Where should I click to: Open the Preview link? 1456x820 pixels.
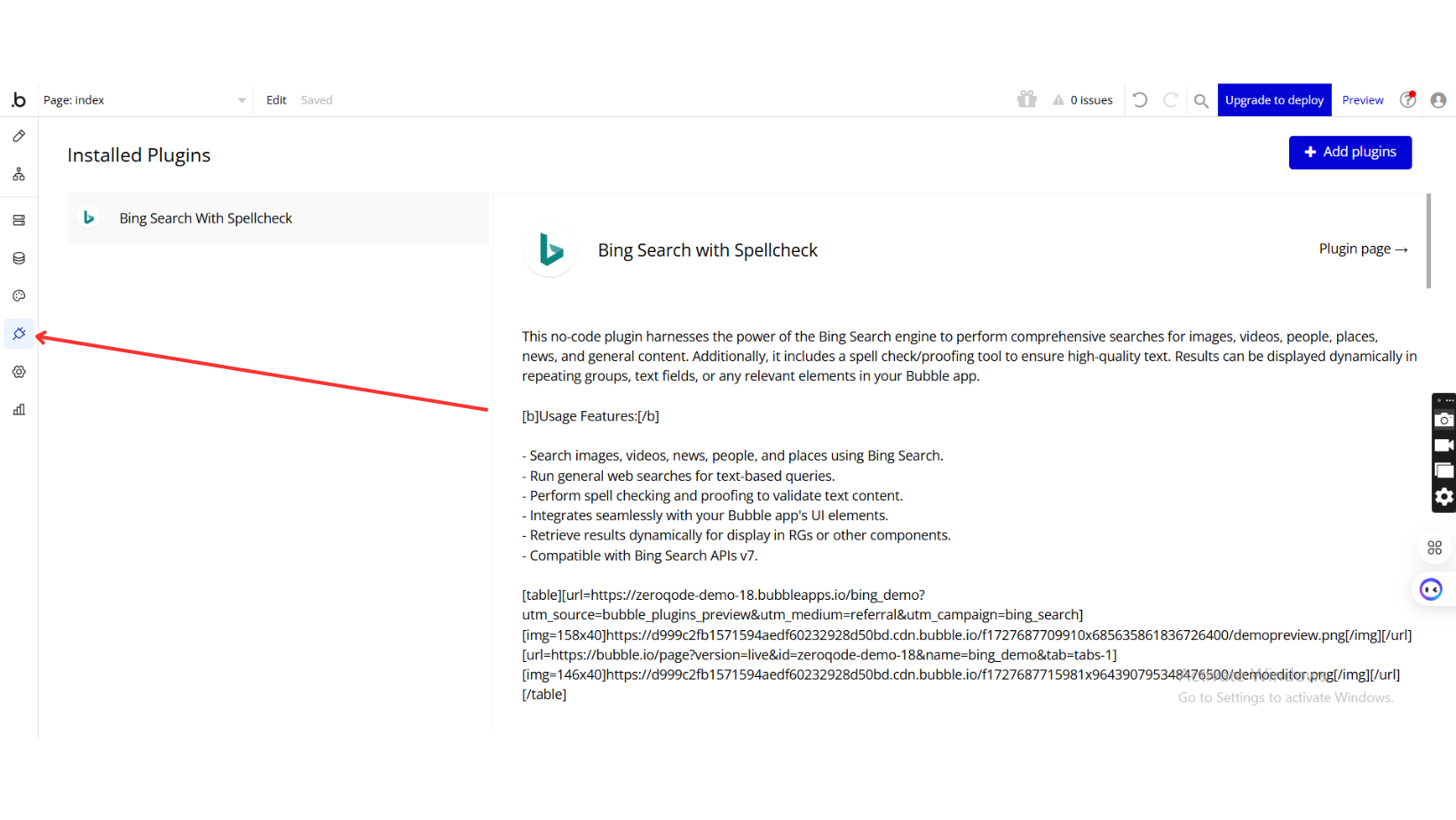point(1363,100)
